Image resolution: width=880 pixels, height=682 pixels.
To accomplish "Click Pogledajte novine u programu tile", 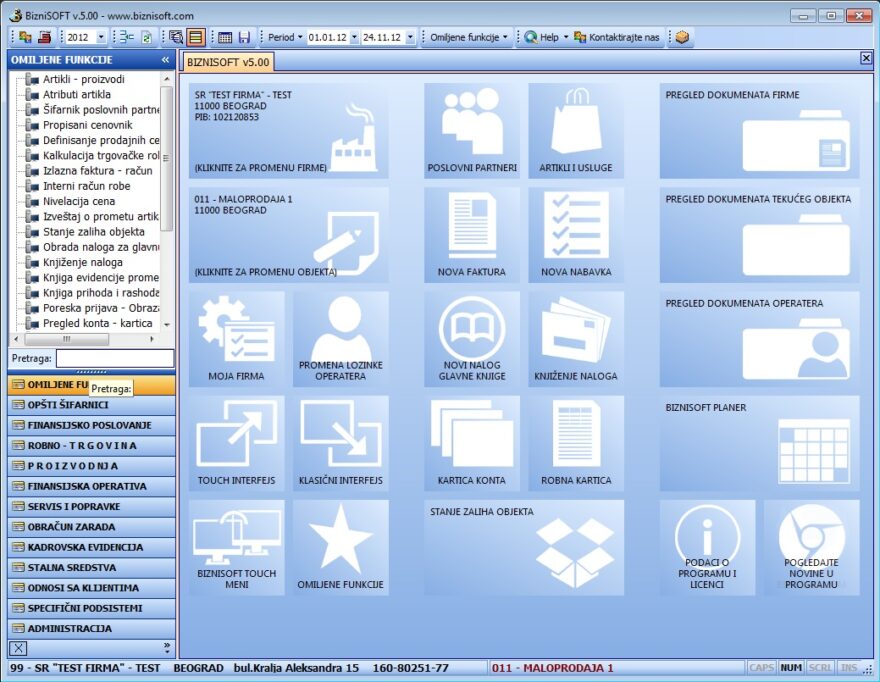I will coord(812,548).
